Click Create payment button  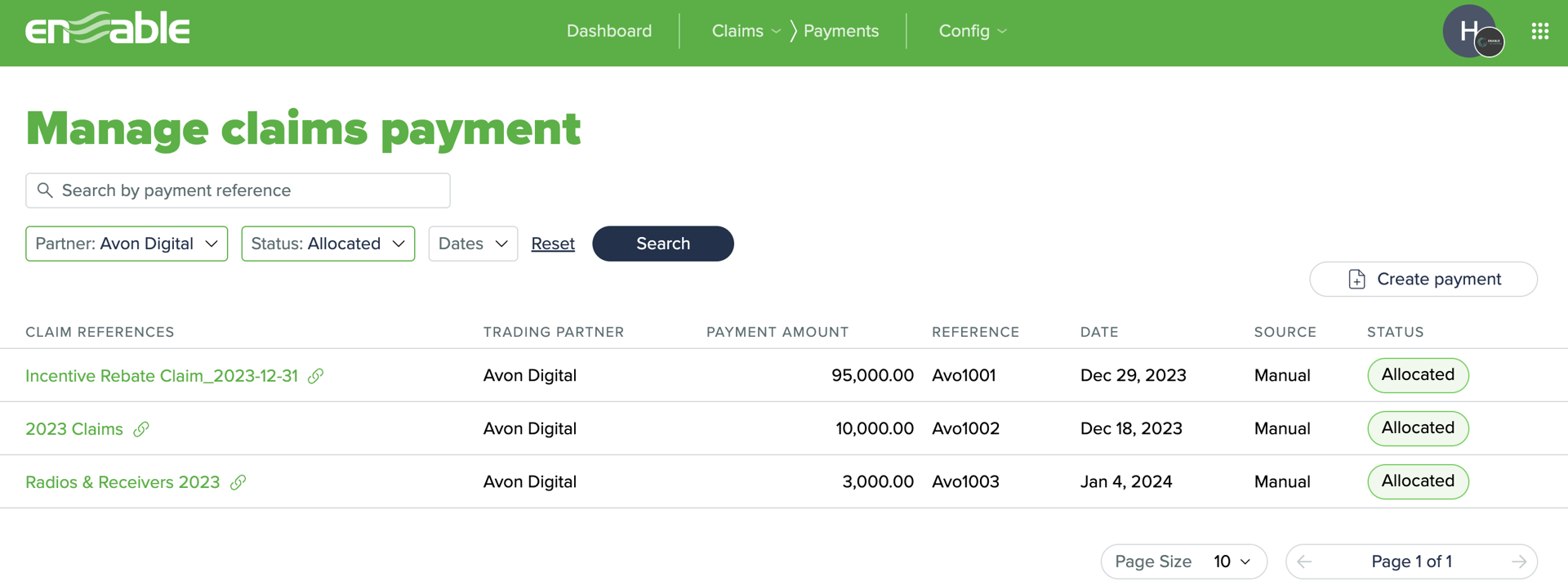click(x=1423, y=280)
